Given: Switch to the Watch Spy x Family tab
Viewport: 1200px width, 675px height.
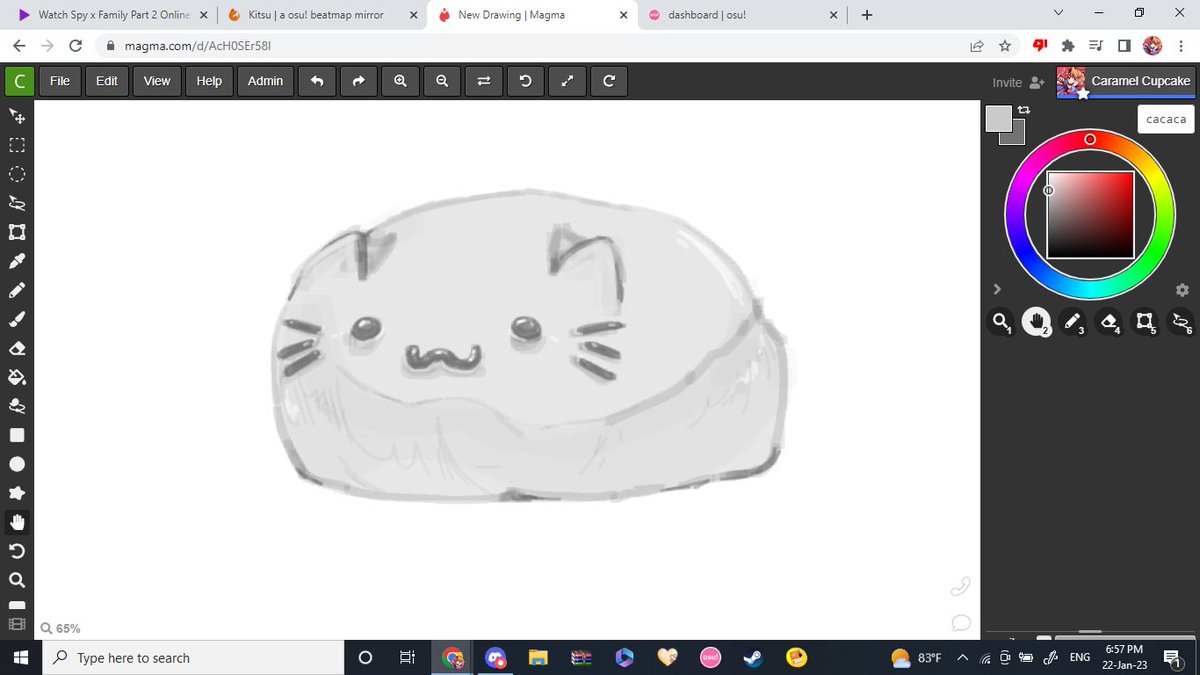Looking at the screenshot, I should coord(113,15).
